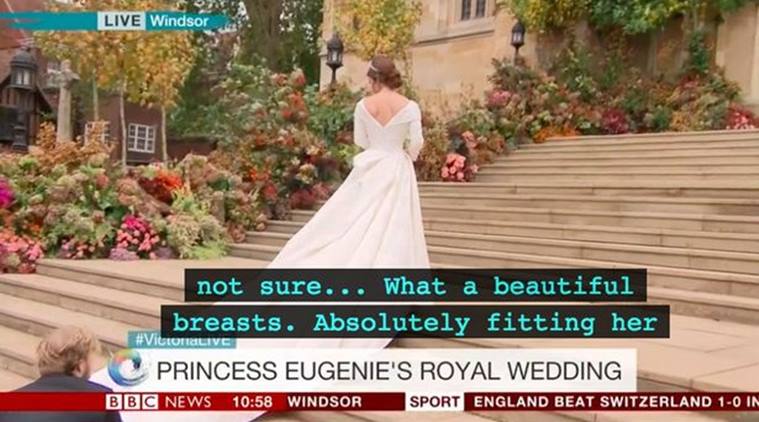
Task: Click Princess Eugenie's Royal Wedding headline banner
Action: tap(389, 371)
